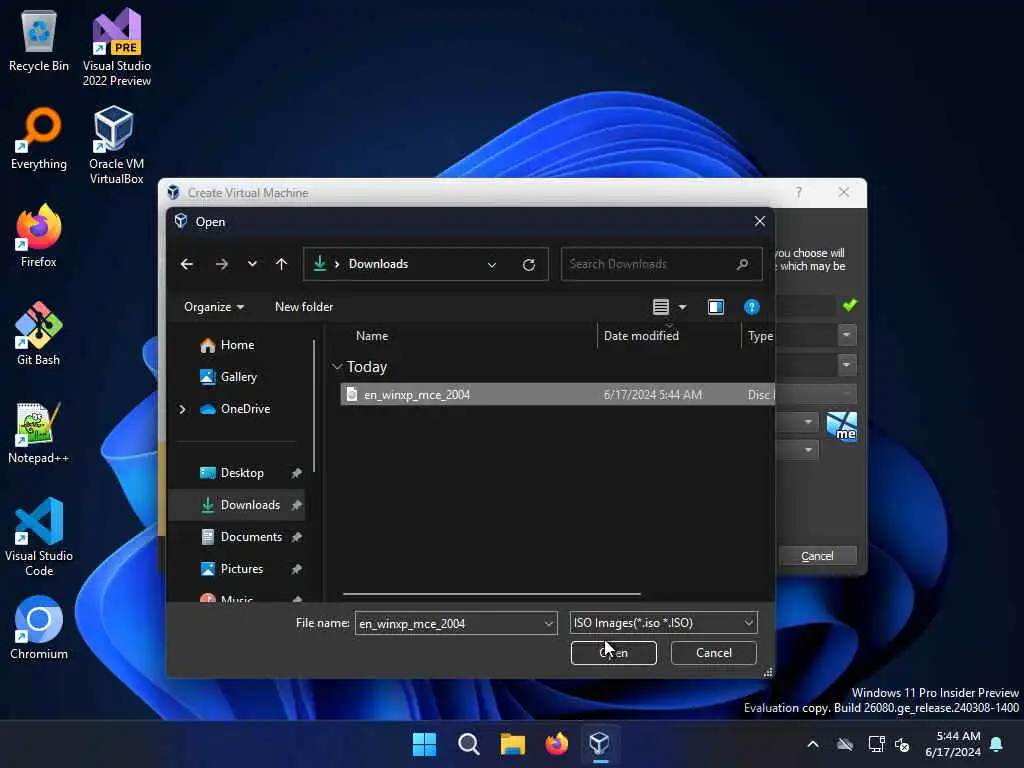Open Firefox from the taskbar
The width and height of the screenshot is (1024, 768).
pyautogui.click(x=556, y=744)
